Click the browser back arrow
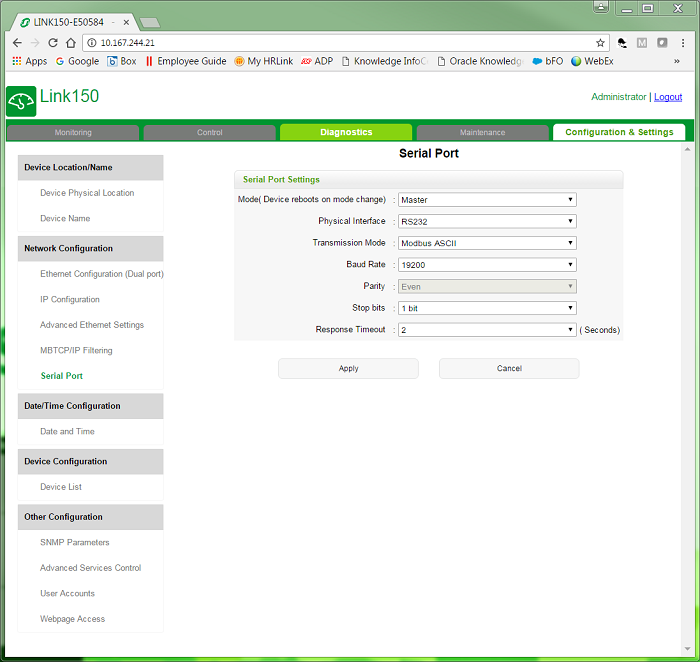Screen dimensions: 700x662 (17, 43)
